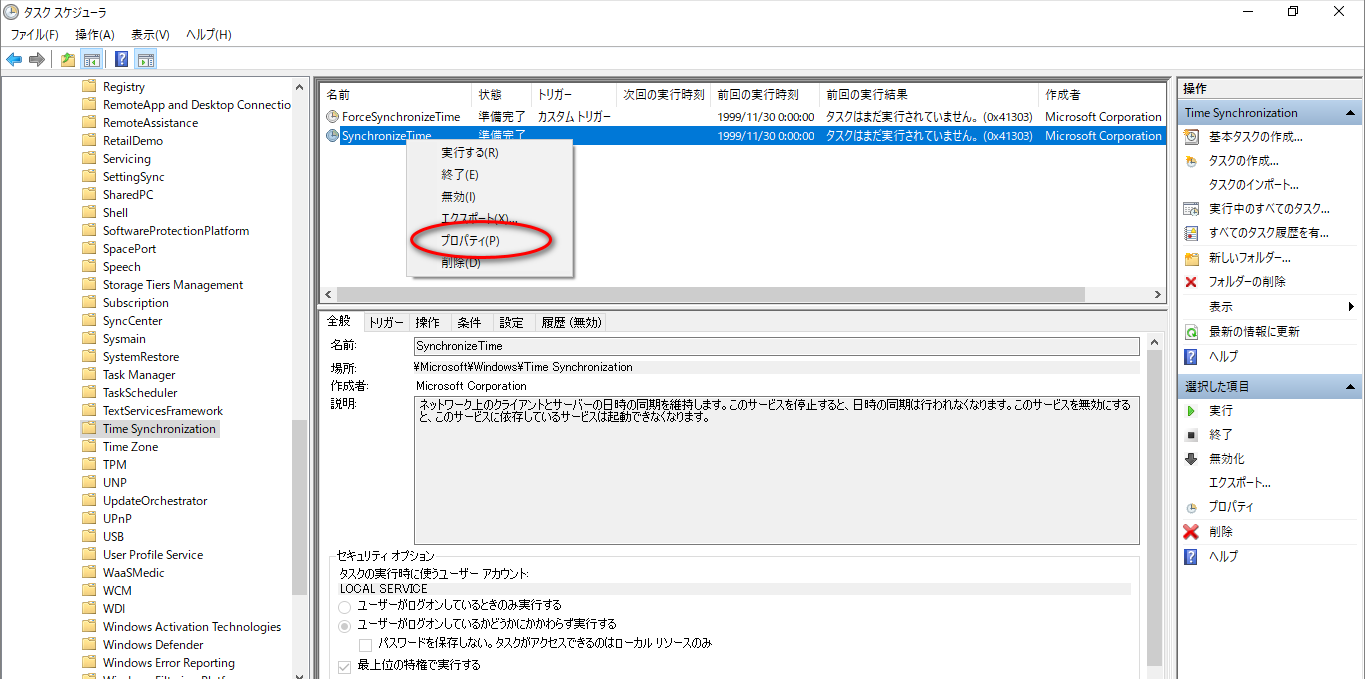Select ユーザーがログオンしているときのみ実行する radio button
Screen dimensions: 1365x679
pos(345,606)
